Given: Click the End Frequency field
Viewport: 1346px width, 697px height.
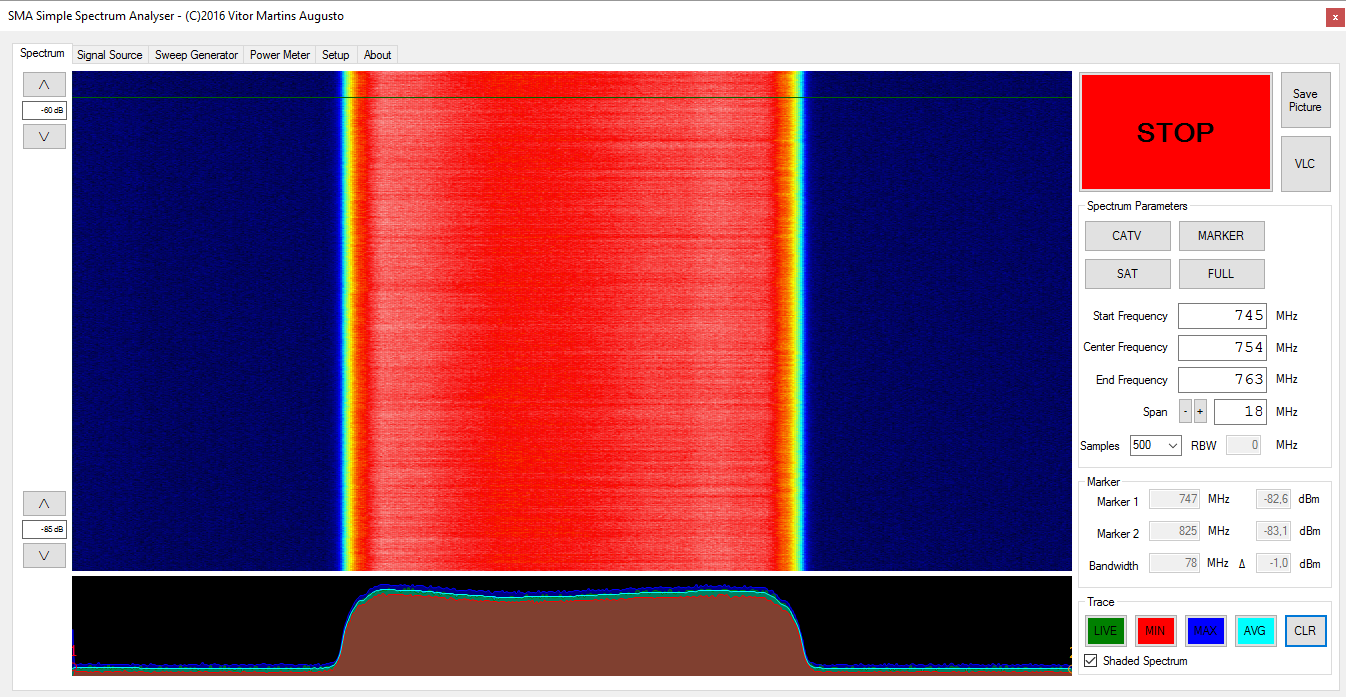Looking at the screenshot, I should (x=1222, y=380).
